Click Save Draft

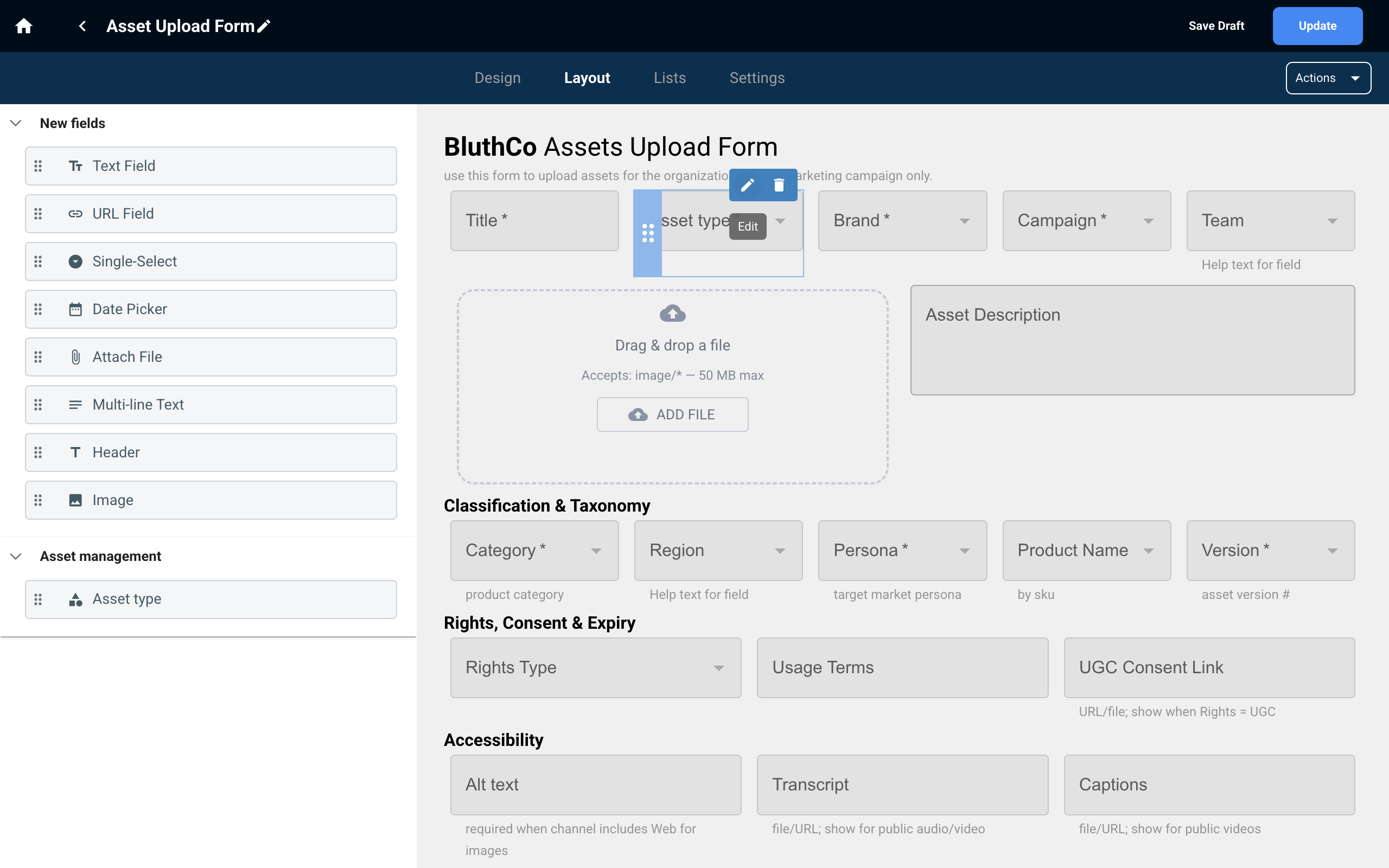[x=1216, y=26]
